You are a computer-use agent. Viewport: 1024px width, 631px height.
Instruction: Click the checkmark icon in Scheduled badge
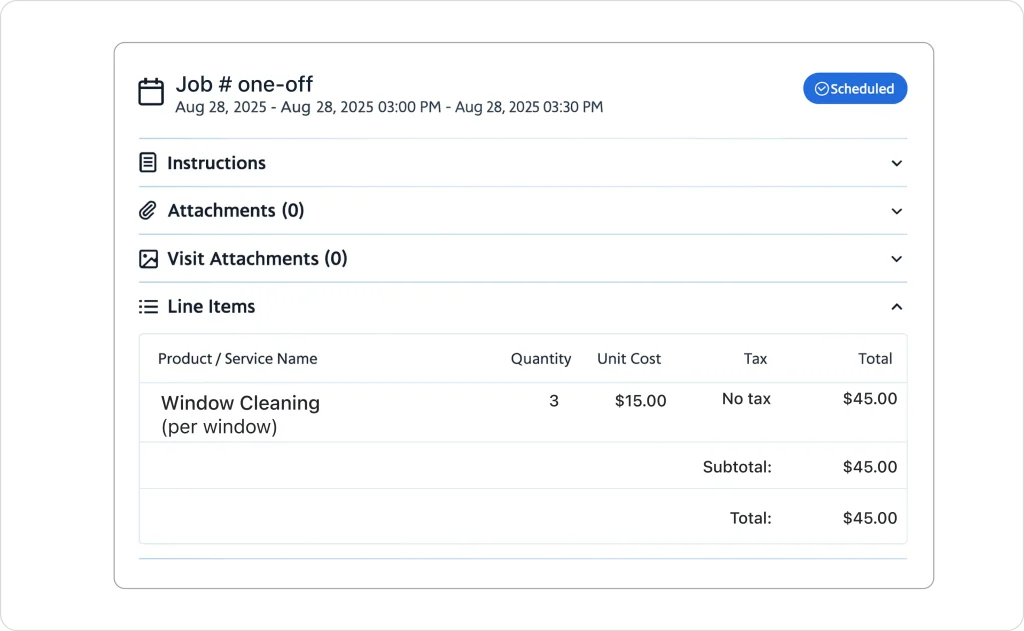tap(821, 89)
